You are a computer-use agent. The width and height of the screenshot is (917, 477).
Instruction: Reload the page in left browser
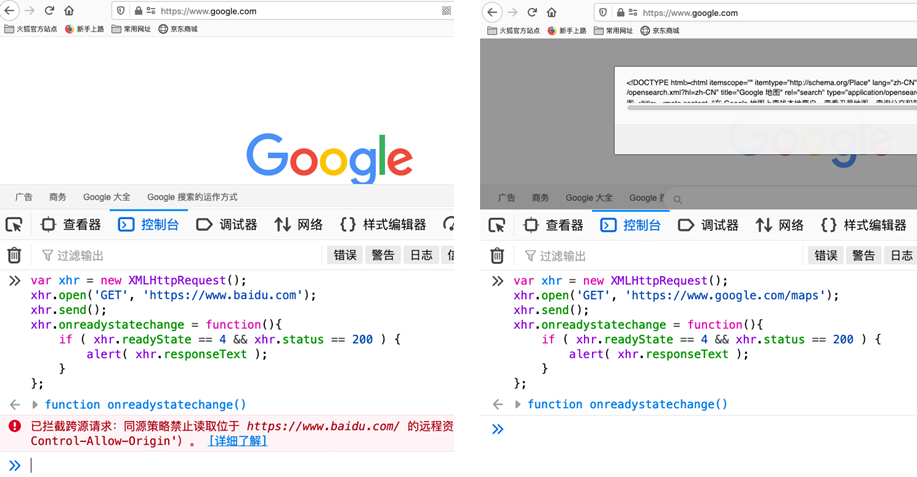click(50, 11)
